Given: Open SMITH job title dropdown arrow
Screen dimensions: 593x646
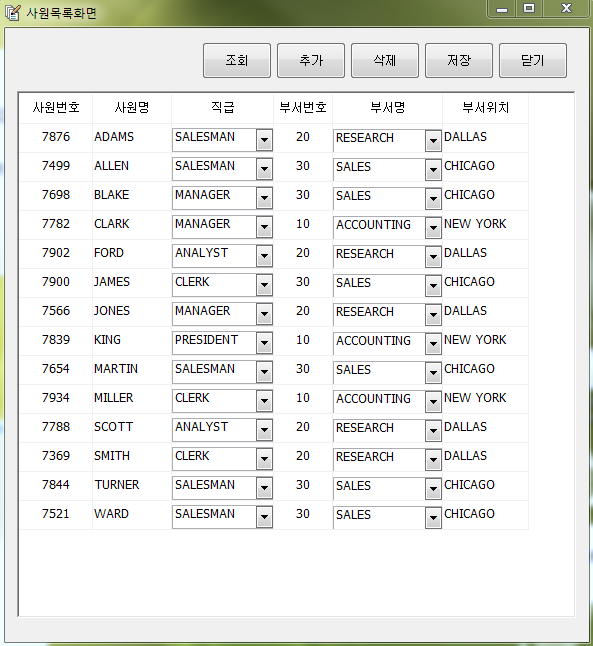Looking at the screenshot, I should click(264, 459).
